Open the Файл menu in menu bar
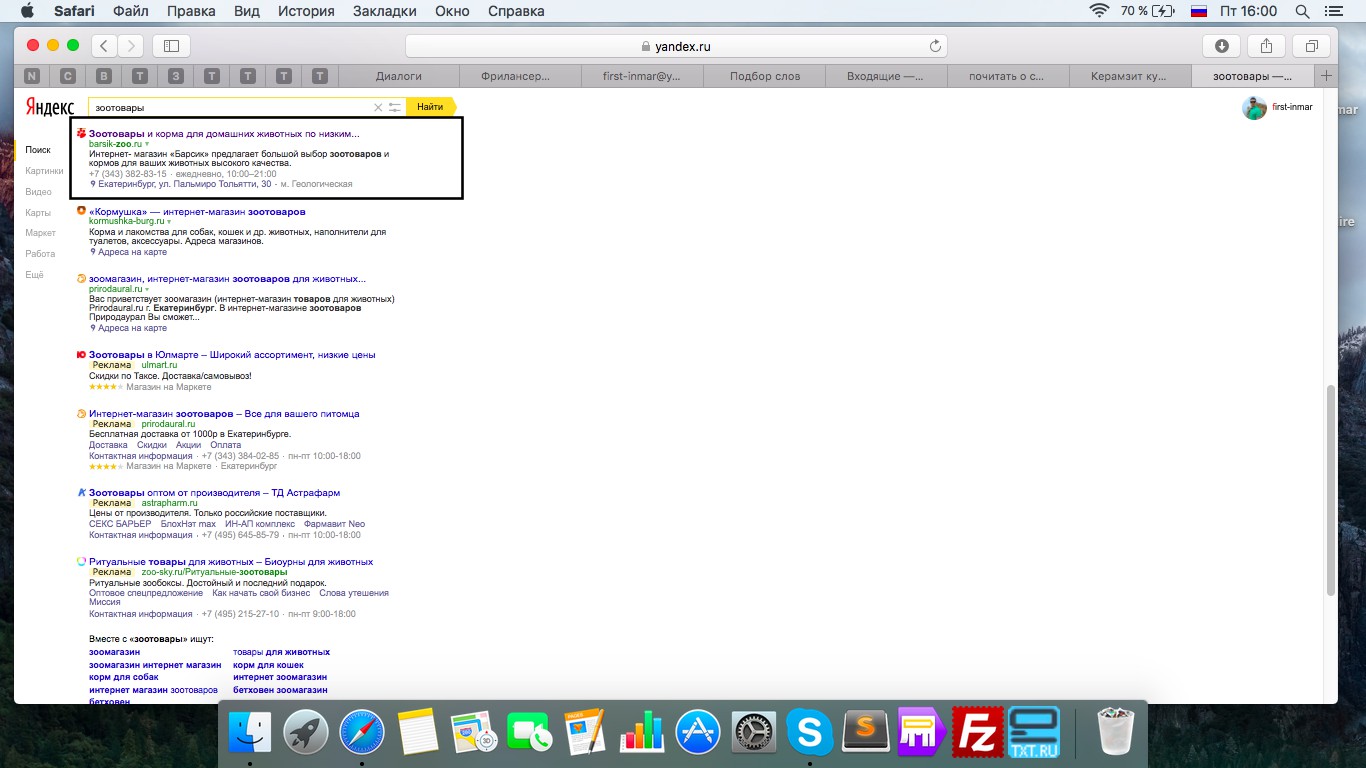 131,11
